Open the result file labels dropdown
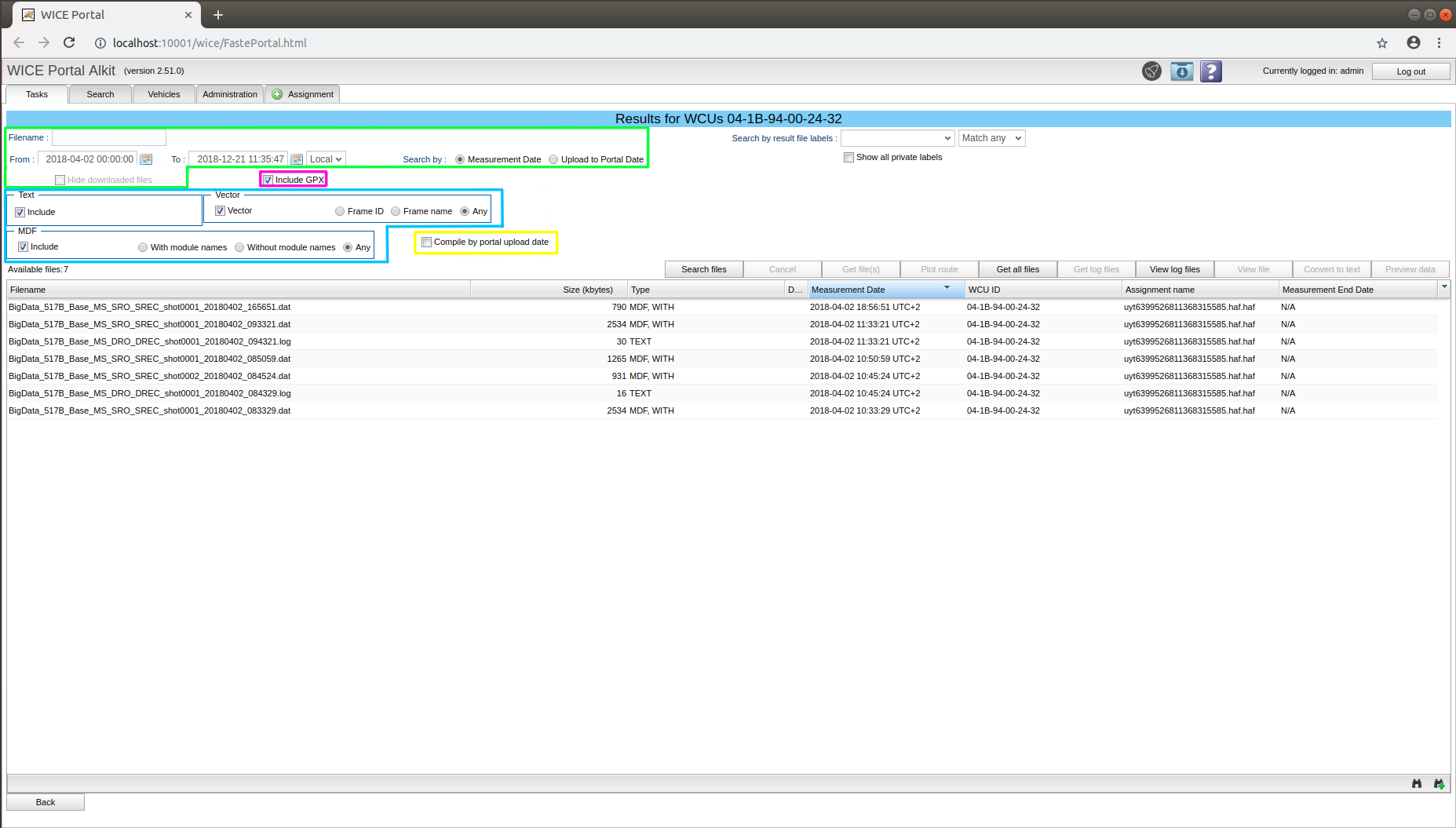The width and height of the screenshot is (1456, 828). tap(897, 138)
